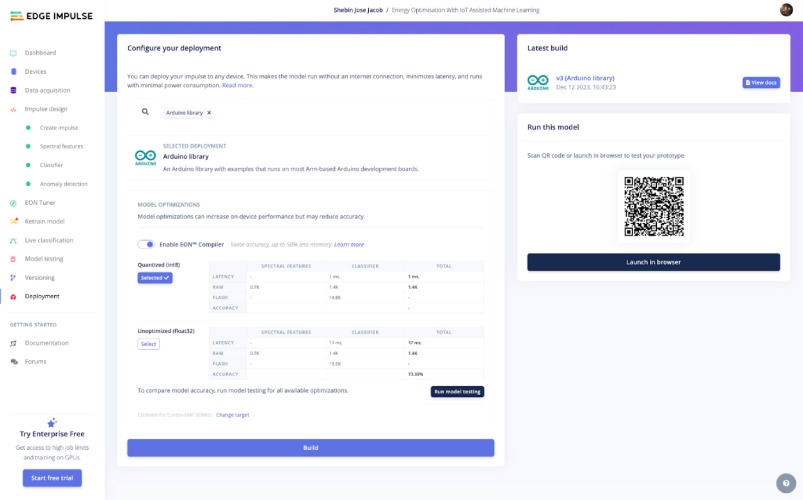This screenshot has width=803, height=500.
Task: Click the EON Tuner sidebar icon
Action: (13, 203)
